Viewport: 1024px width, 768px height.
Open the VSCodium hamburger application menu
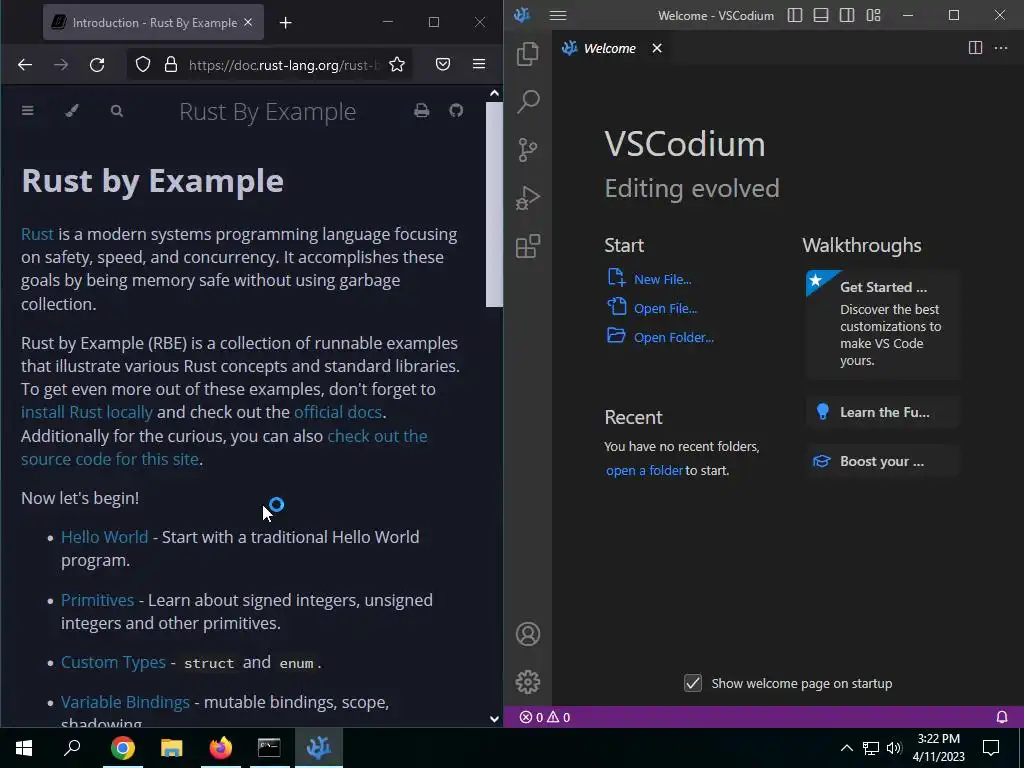[x=558, y=15]
